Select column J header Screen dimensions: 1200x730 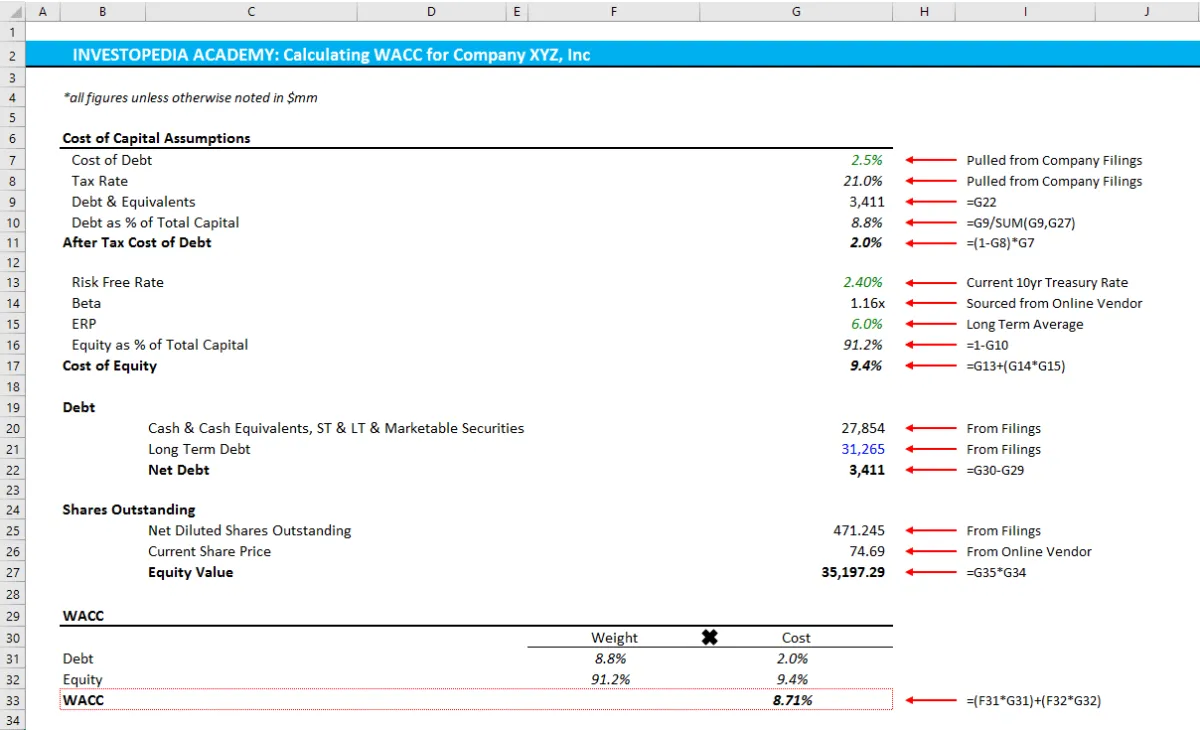1147,11
